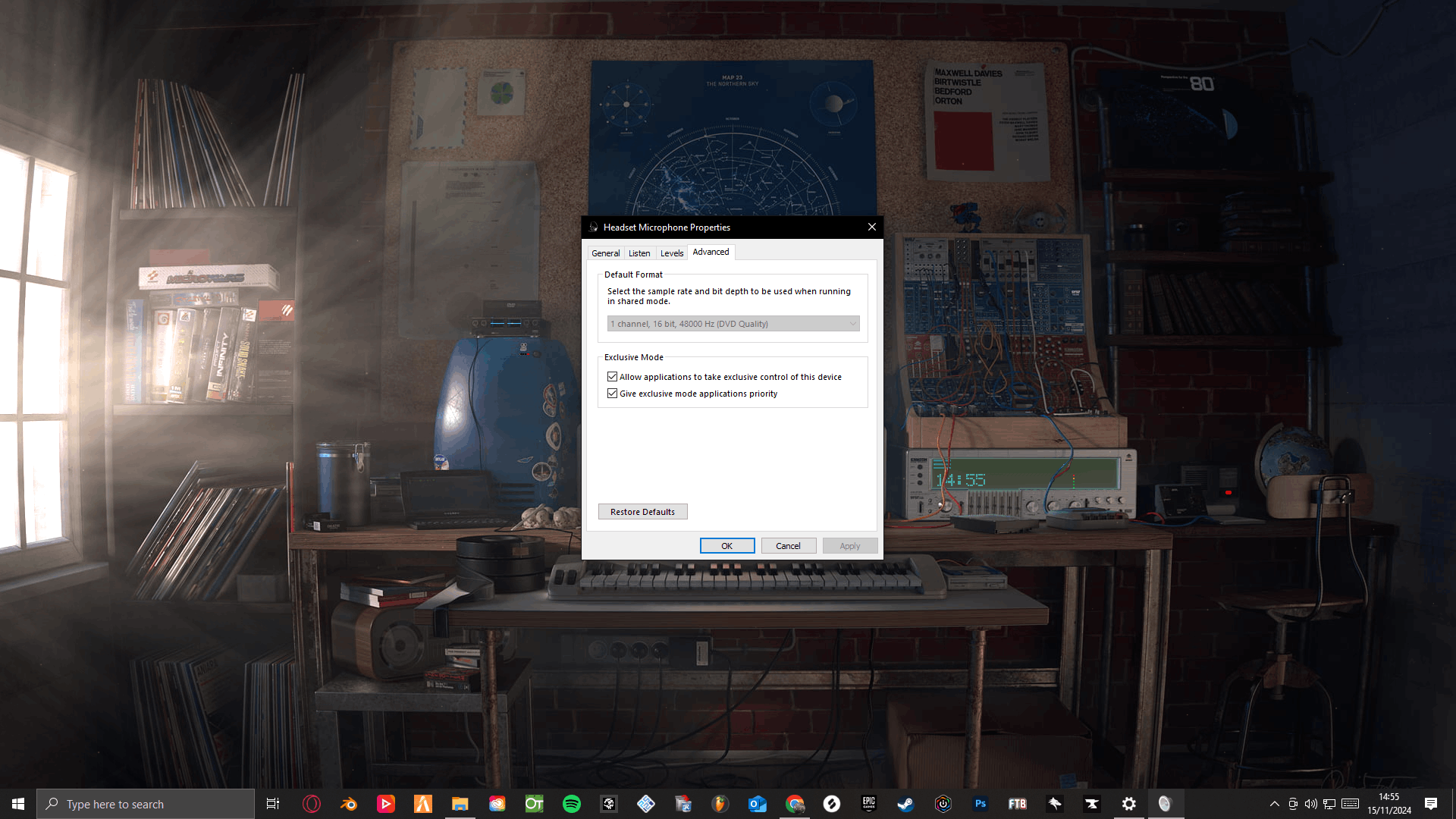This screenshot has height=819, width=1456.
Task: Launch Photoshop from the taskbar
Action: point(980,804)
